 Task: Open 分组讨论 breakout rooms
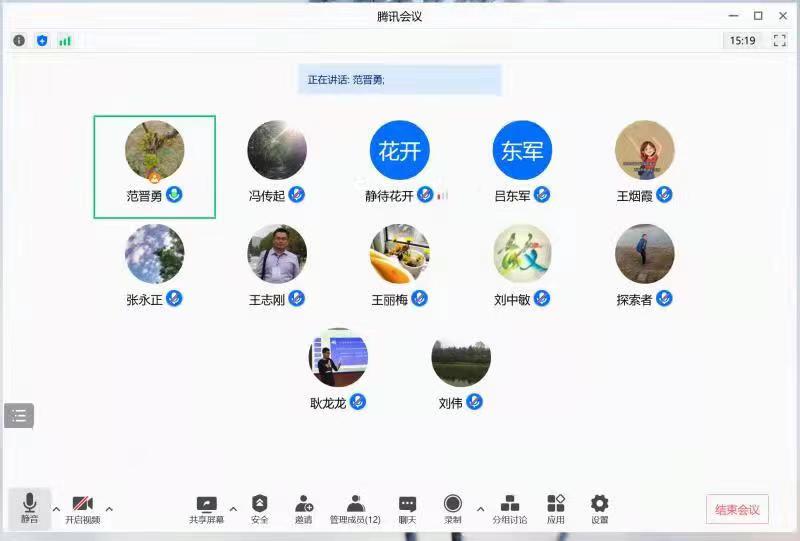point(509,508)
